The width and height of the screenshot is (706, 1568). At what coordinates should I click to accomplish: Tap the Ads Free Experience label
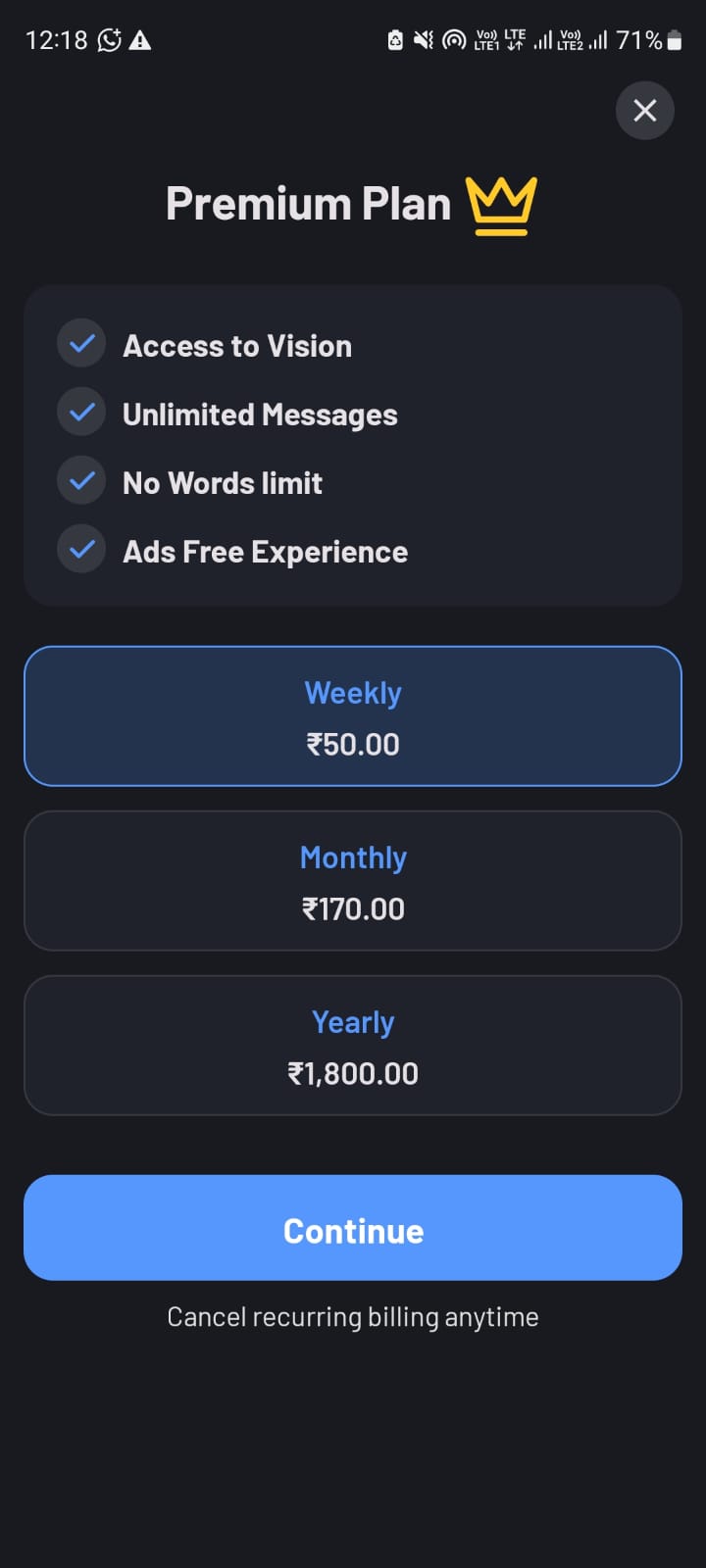pyautogui.click(x=265, y=552)
